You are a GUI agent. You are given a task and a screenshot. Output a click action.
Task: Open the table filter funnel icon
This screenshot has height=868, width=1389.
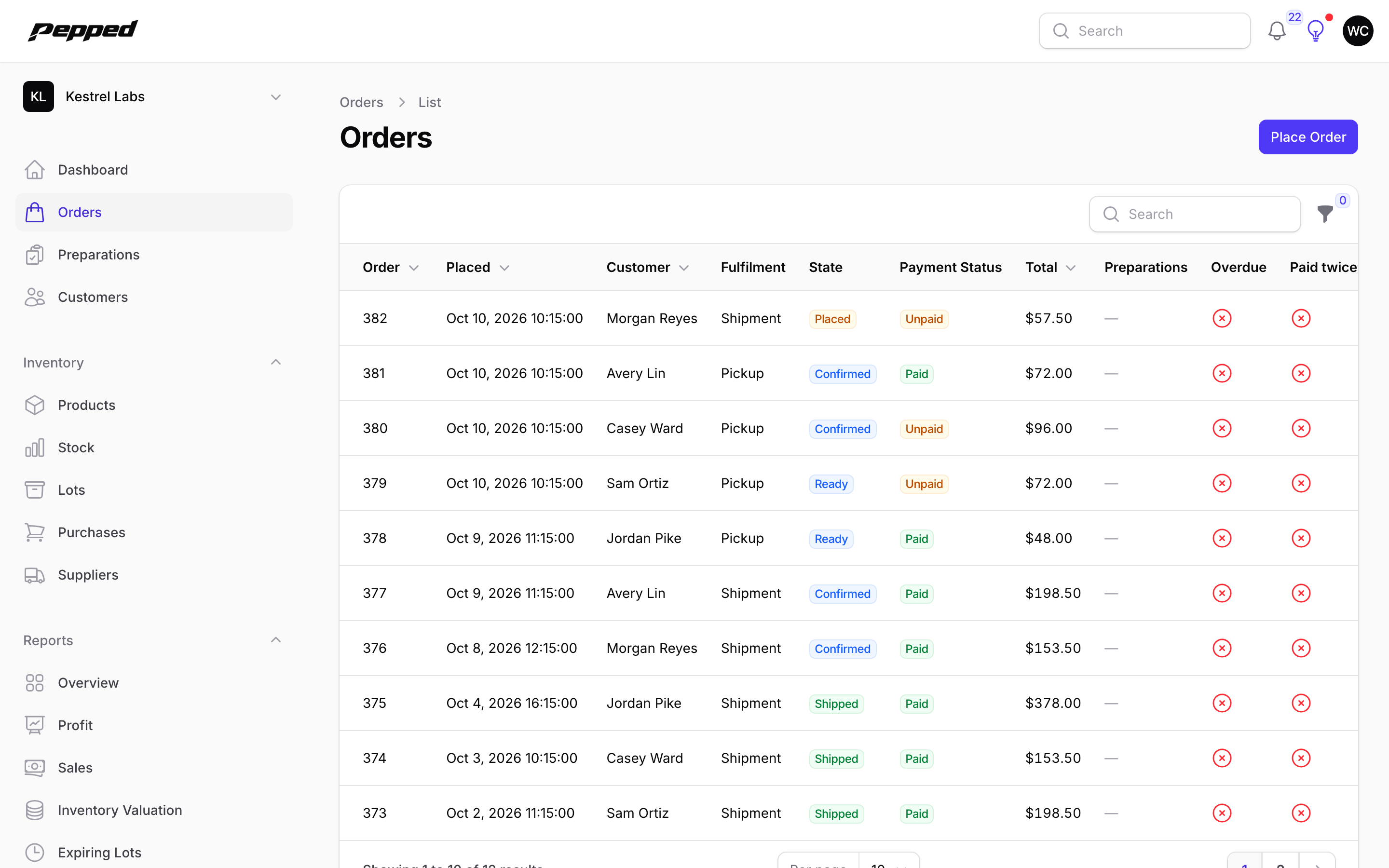click(1325, 214)
